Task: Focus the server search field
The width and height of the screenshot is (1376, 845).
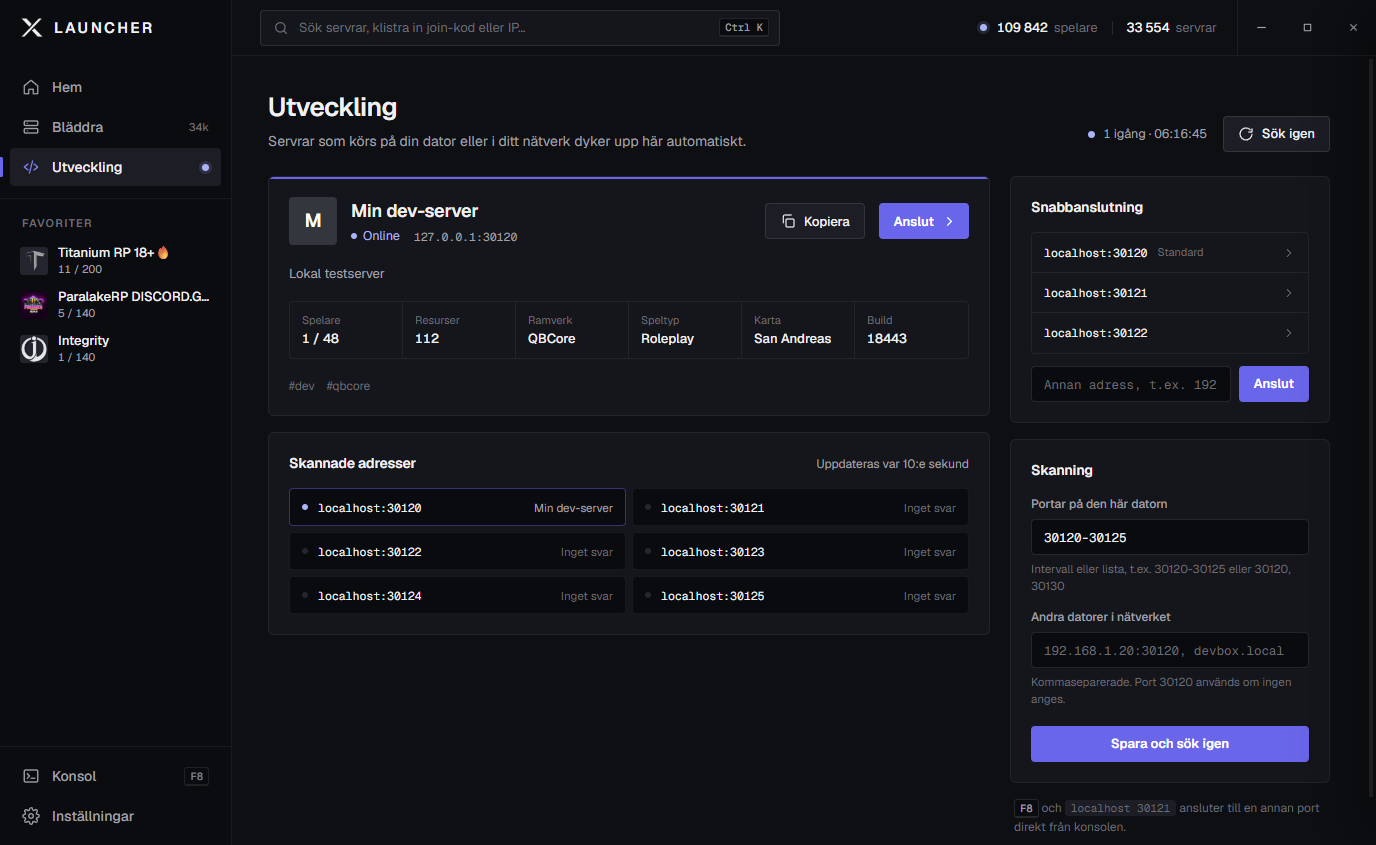Action: click(x=520, y=28)
